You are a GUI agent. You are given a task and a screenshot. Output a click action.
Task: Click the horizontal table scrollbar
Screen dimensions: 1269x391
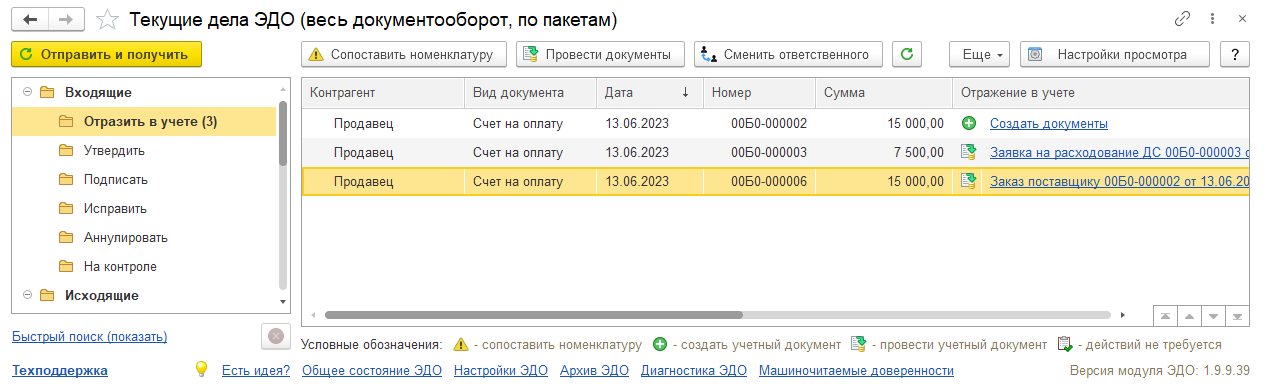pos(535,314)
